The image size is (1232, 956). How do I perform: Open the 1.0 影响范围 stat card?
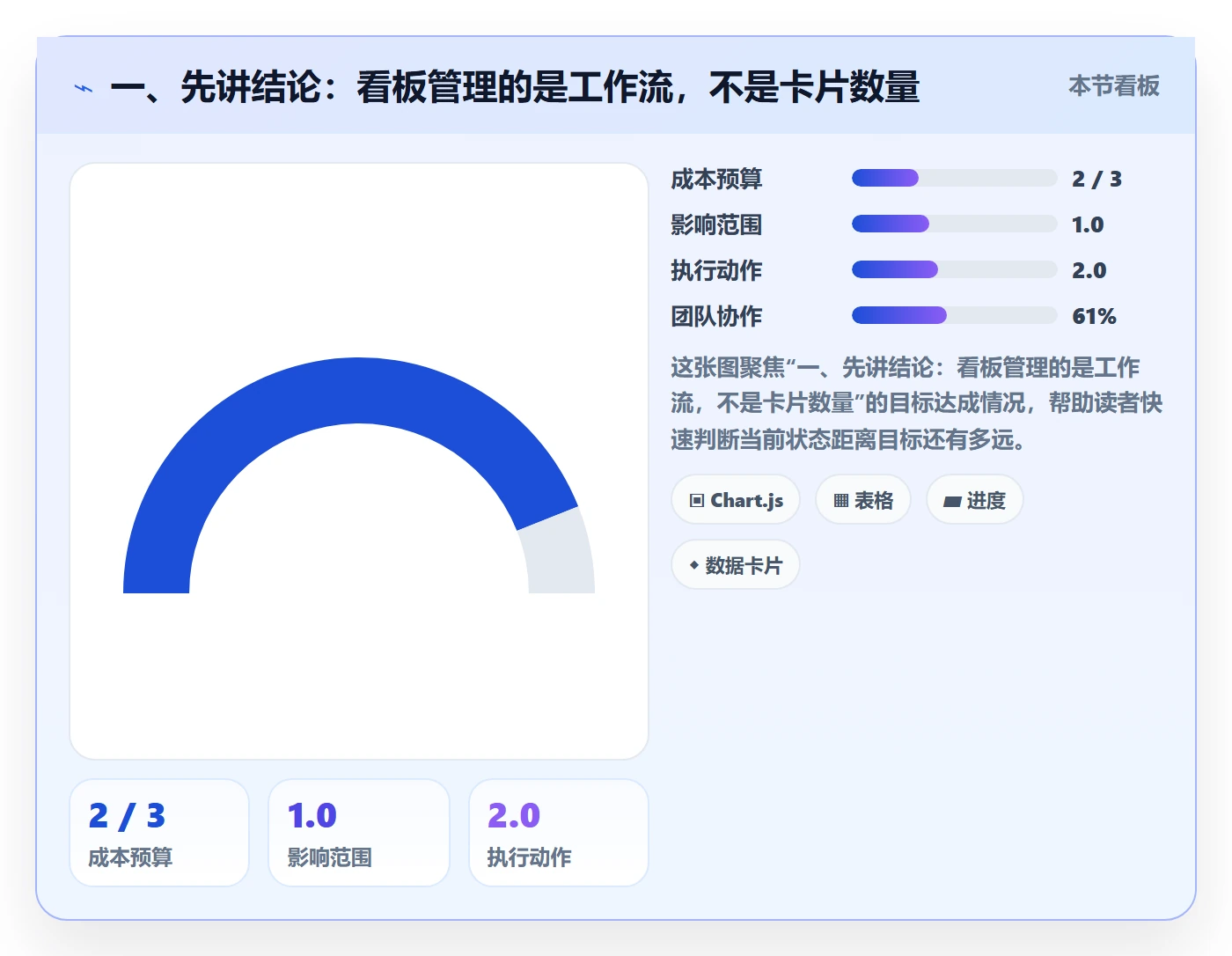pyautogui.click(x=359, y=833)
